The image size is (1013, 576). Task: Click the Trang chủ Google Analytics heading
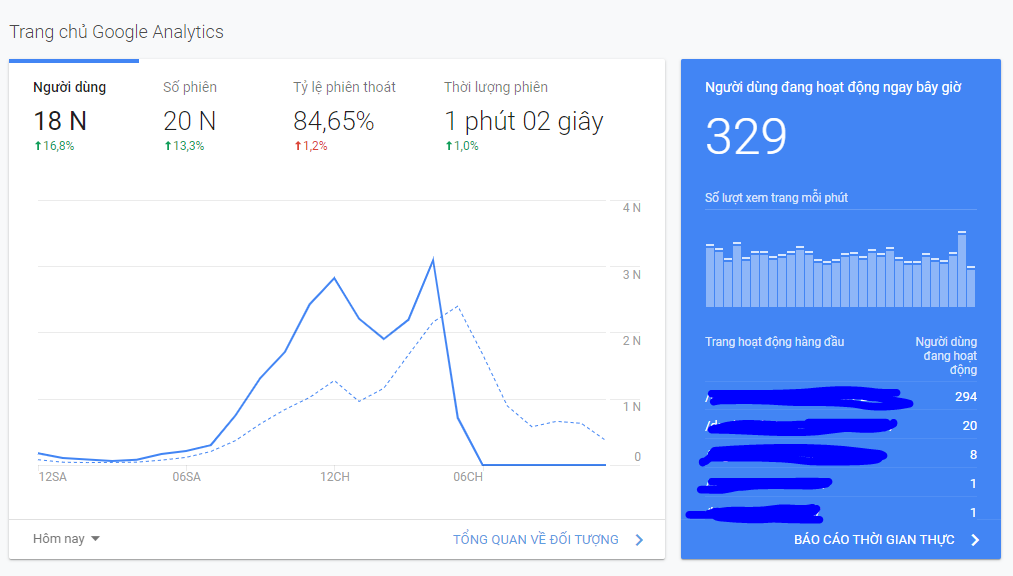point(116,32)
